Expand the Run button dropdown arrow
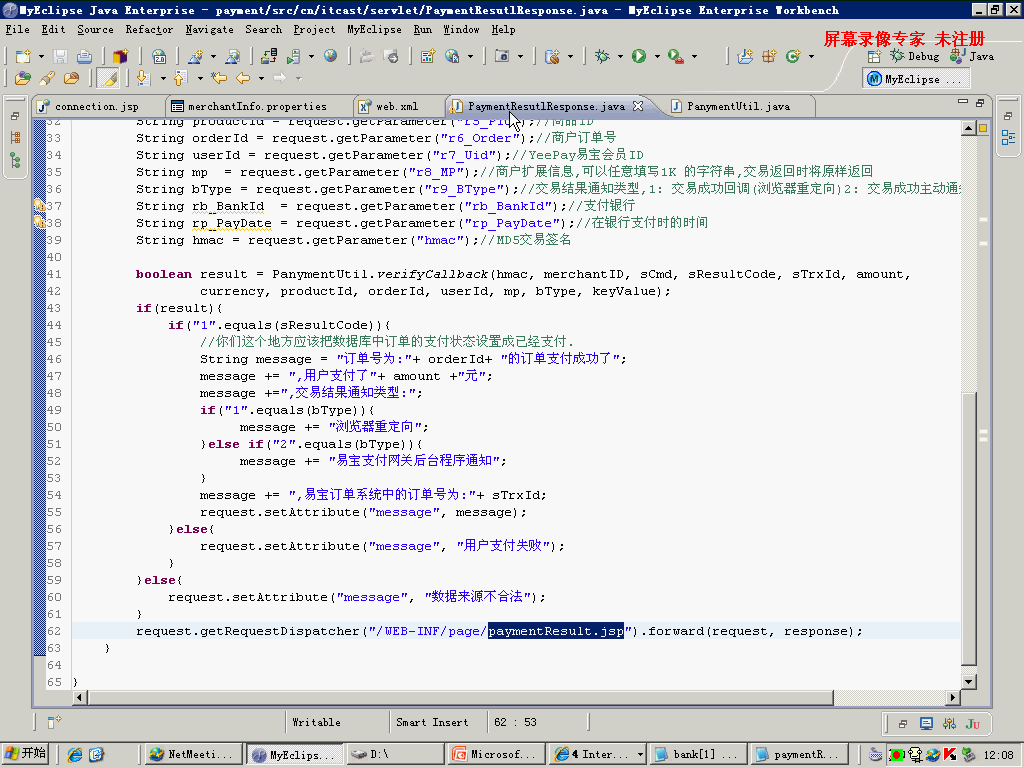Viewport: 1024px width, 768px height. pos(657,57)
